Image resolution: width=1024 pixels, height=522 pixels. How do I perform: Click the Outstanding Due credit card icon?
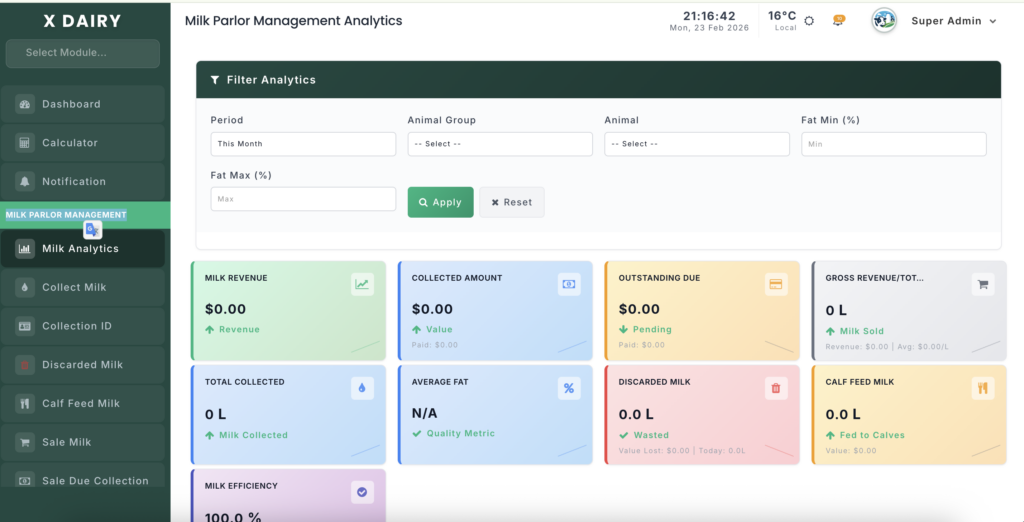pos(775,284)
